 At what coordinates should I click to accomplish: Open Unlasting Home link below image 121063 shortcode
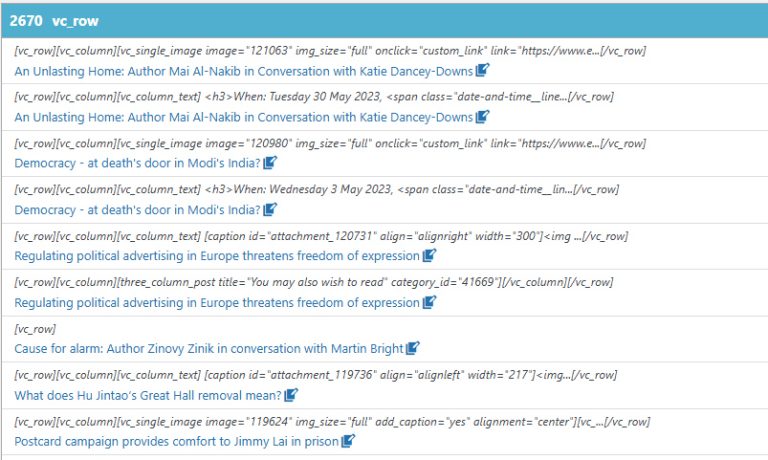click(x=243, y=72)
